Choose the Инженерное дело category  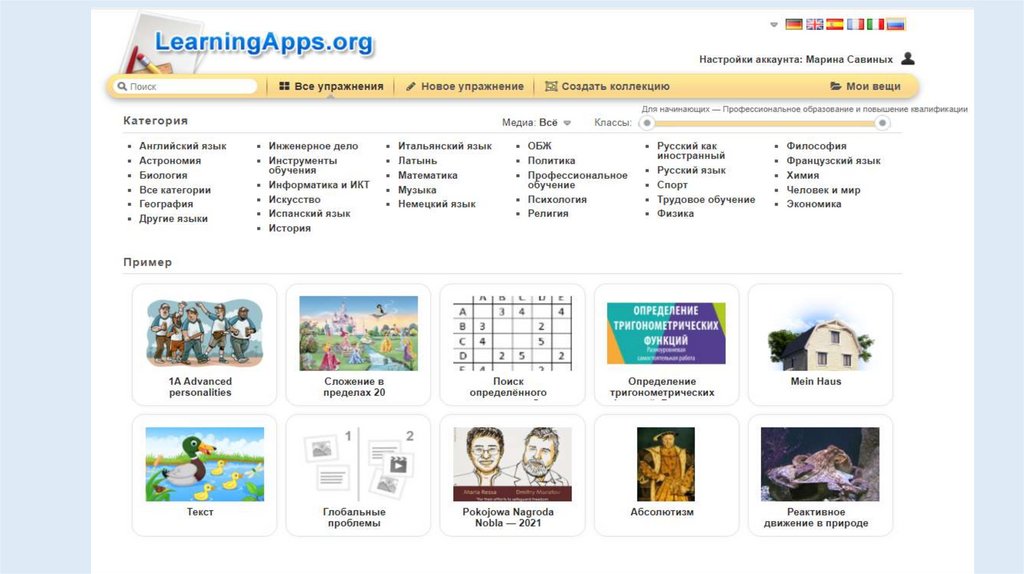point(313,146)
